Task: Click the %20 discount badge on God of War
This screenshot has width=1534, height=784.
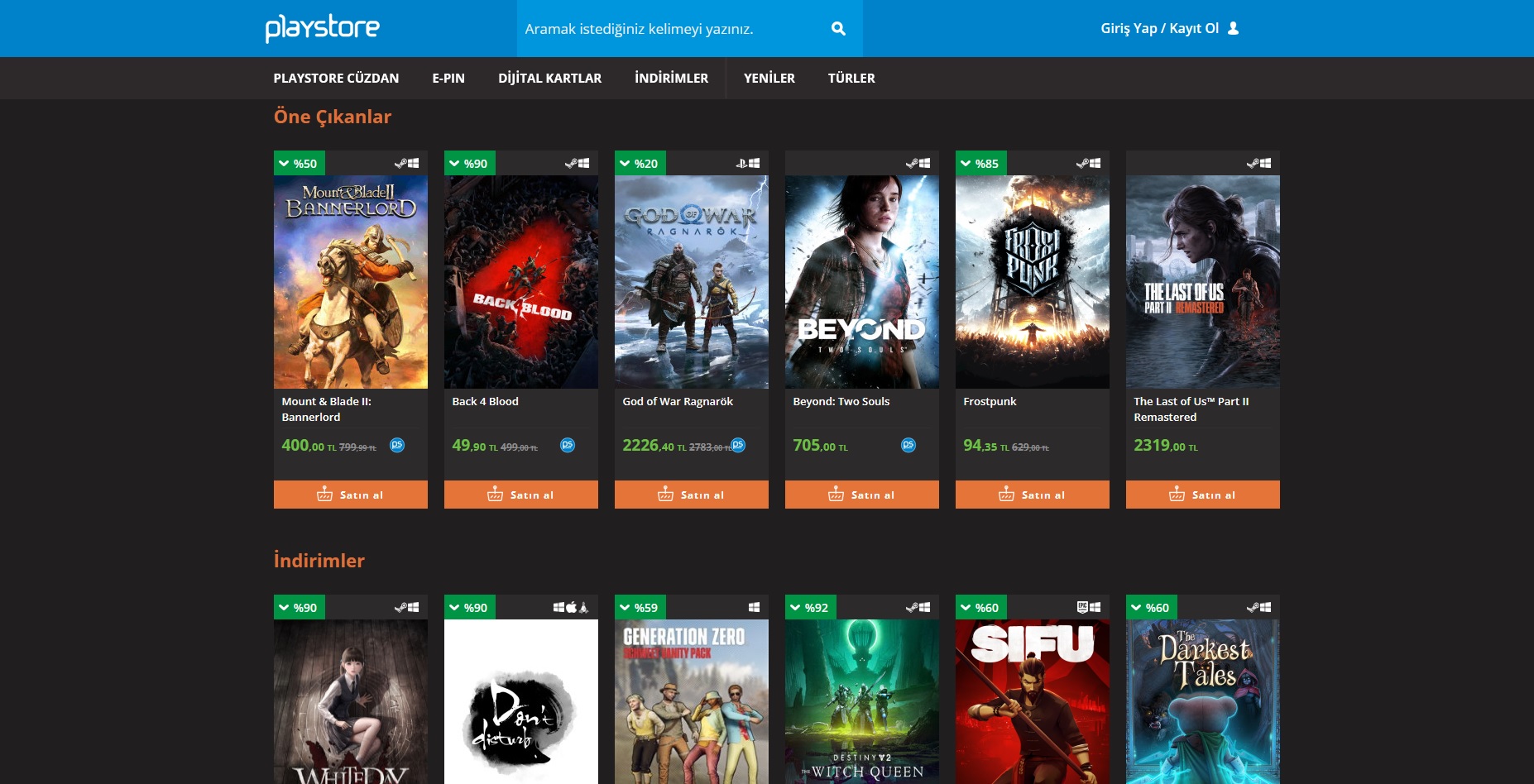Action: (640, 164)
